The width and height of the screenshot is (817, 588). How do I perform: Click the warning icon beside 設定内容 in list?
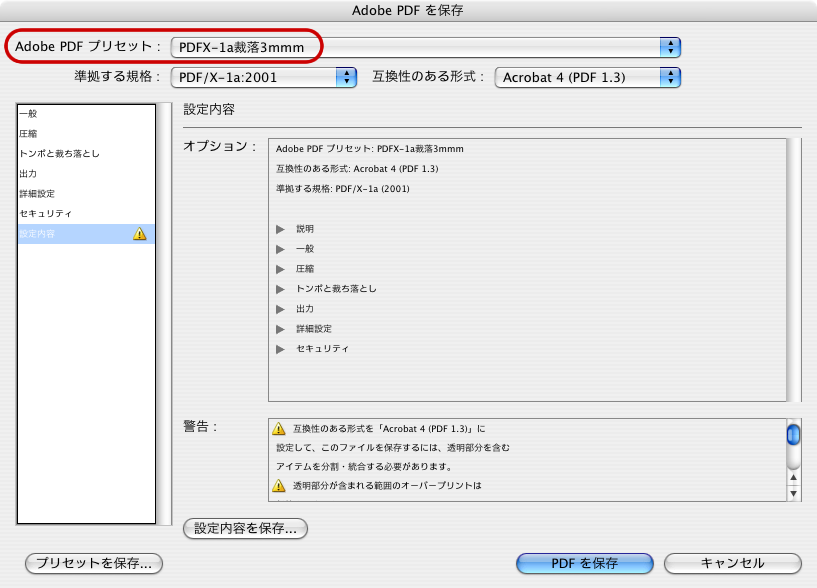coord(140,234)
